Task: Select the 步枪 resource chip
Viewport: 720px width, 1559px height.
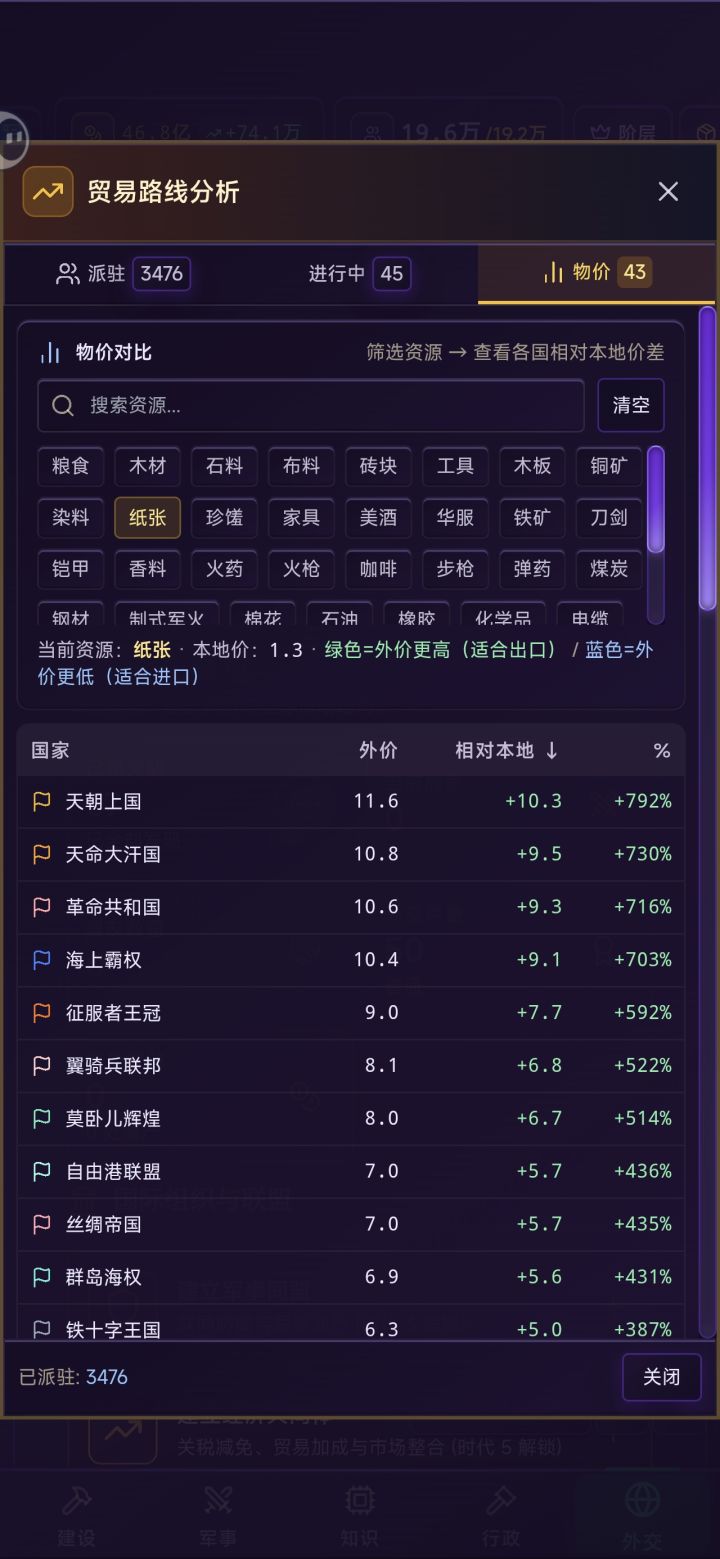Action: coord(456,569)
